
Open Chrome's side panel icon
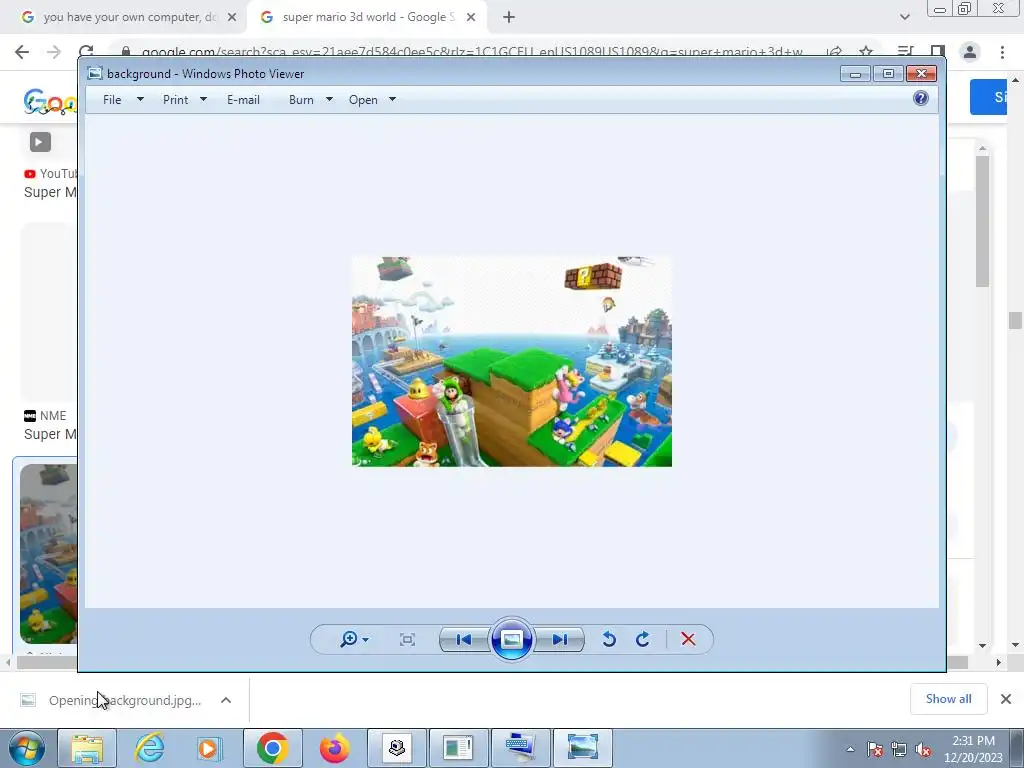[938, 52]
